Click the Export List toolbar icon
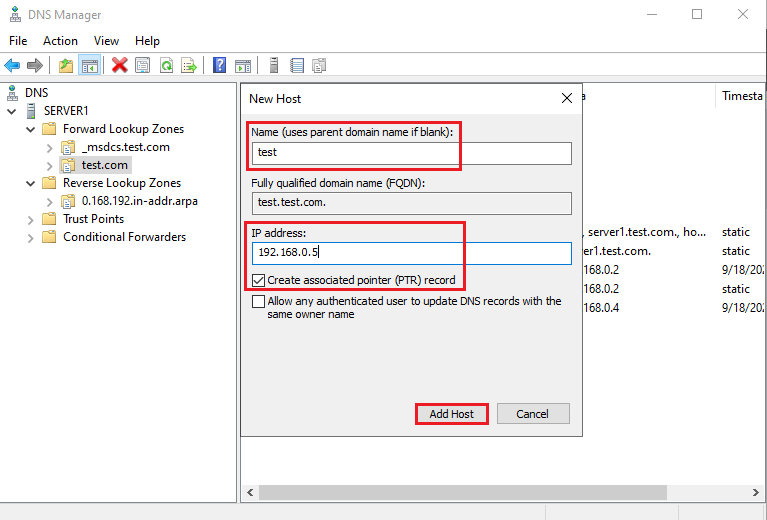The image size is (767, 520). 187,66
